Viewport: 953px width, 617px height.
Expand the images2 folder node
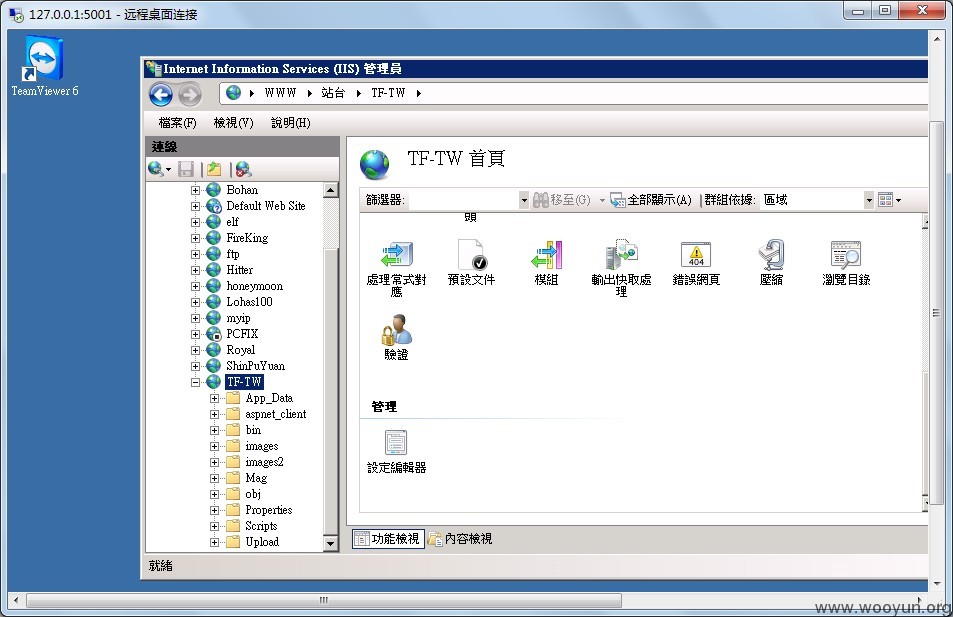(x=215, y=463)
